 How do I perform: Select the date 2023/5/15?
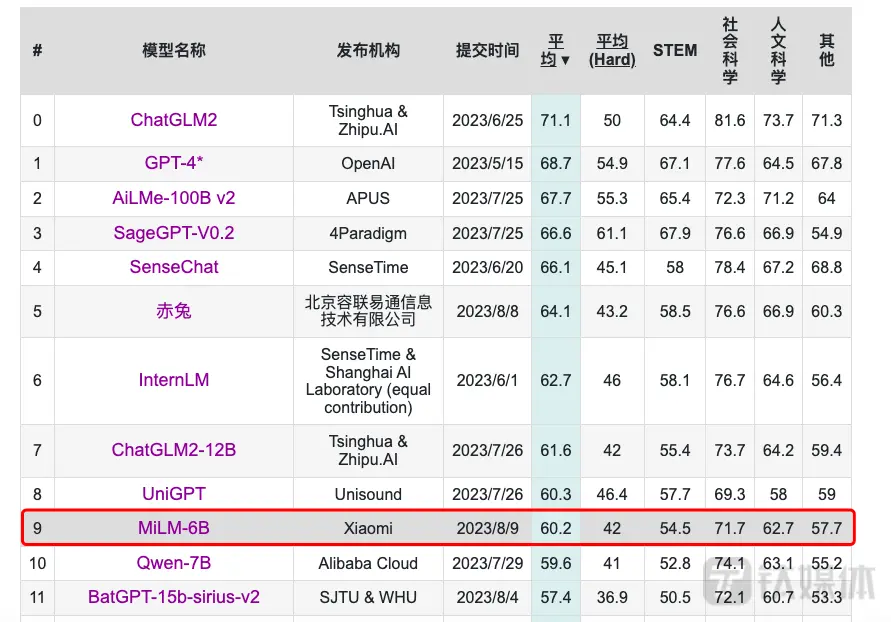click(x=487, y=164)
